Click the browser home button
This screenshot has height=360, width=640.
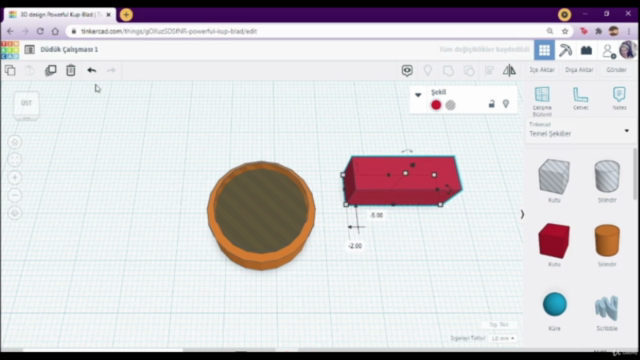(55, 31)
